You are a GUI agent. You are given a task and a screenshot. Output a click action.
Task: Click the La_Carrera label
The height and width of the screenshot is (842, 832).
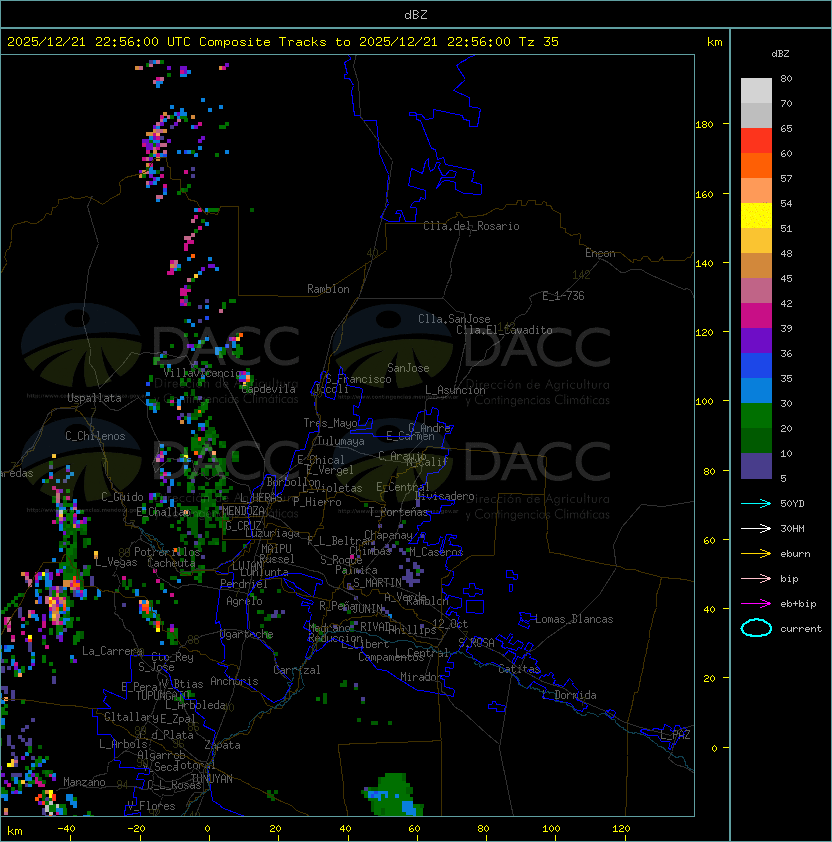(112, 651)
